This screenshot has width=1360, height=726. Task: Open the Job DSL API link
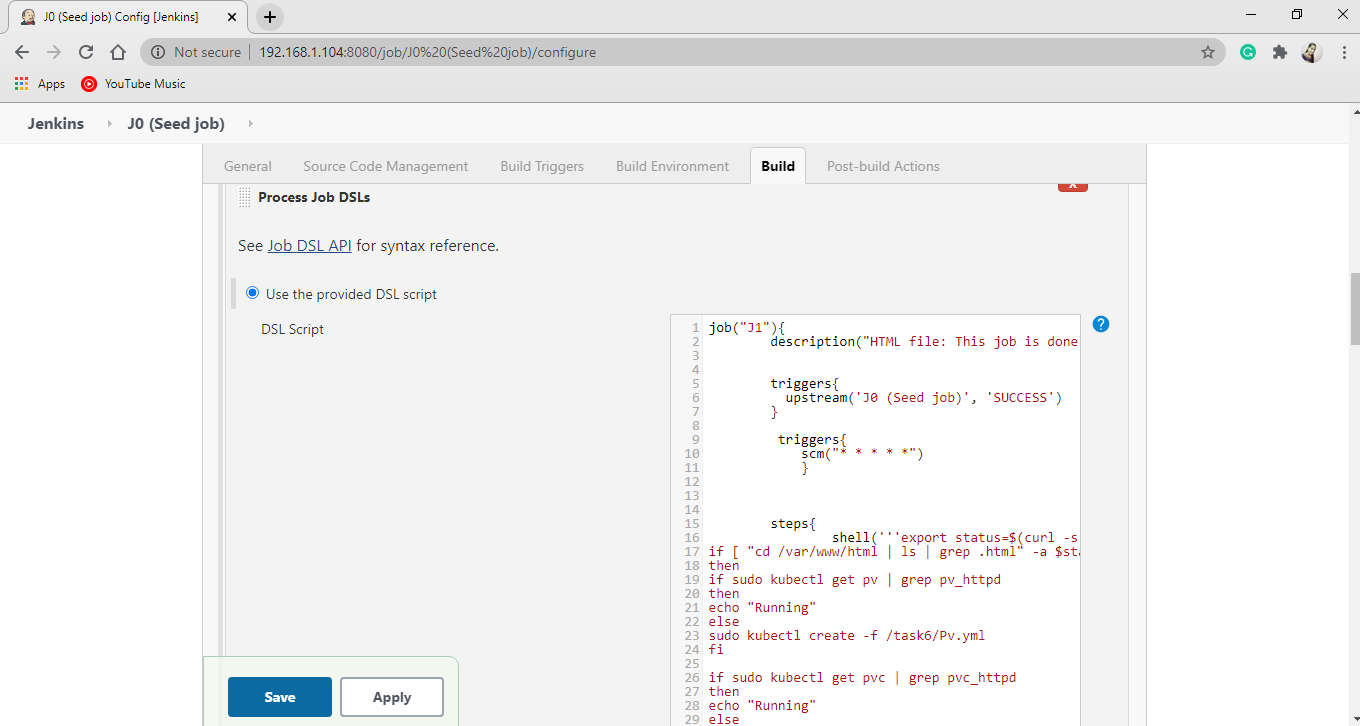[x=309, y=245]
